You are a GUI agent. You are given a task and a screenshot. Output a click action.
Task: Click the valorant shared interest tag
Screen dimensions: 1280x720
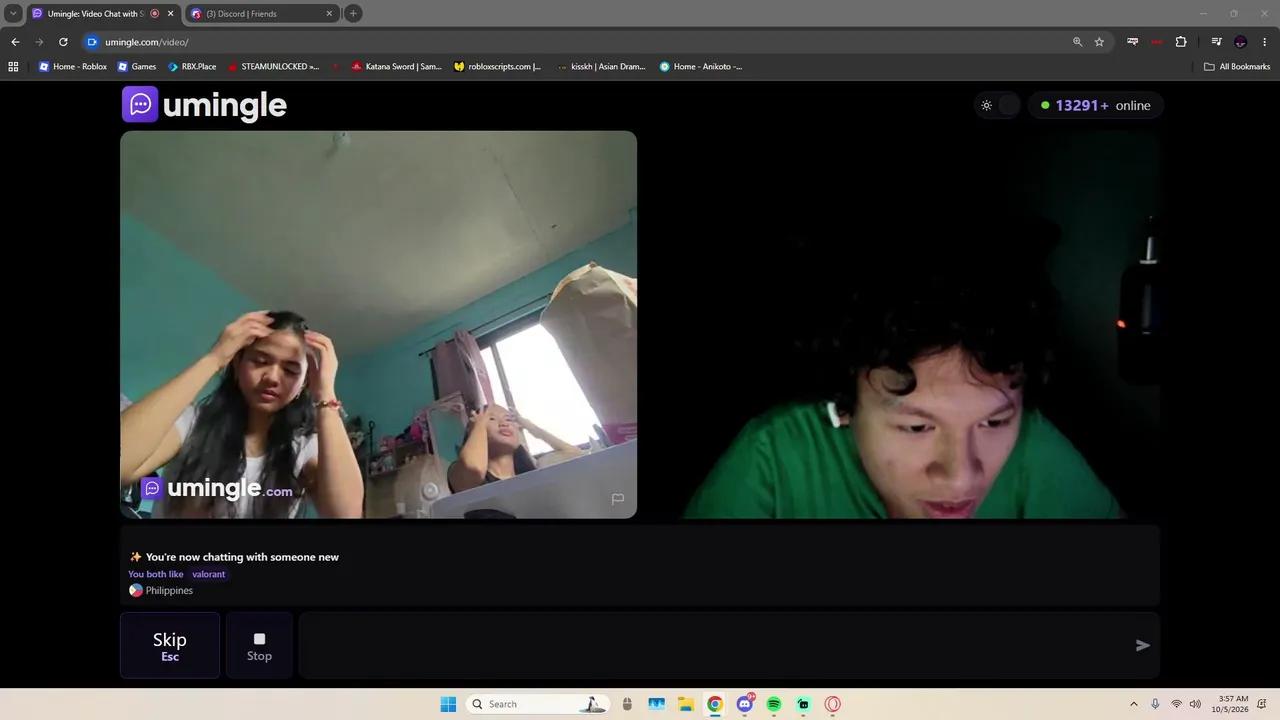pyautogui.click(x=208, y=574)
